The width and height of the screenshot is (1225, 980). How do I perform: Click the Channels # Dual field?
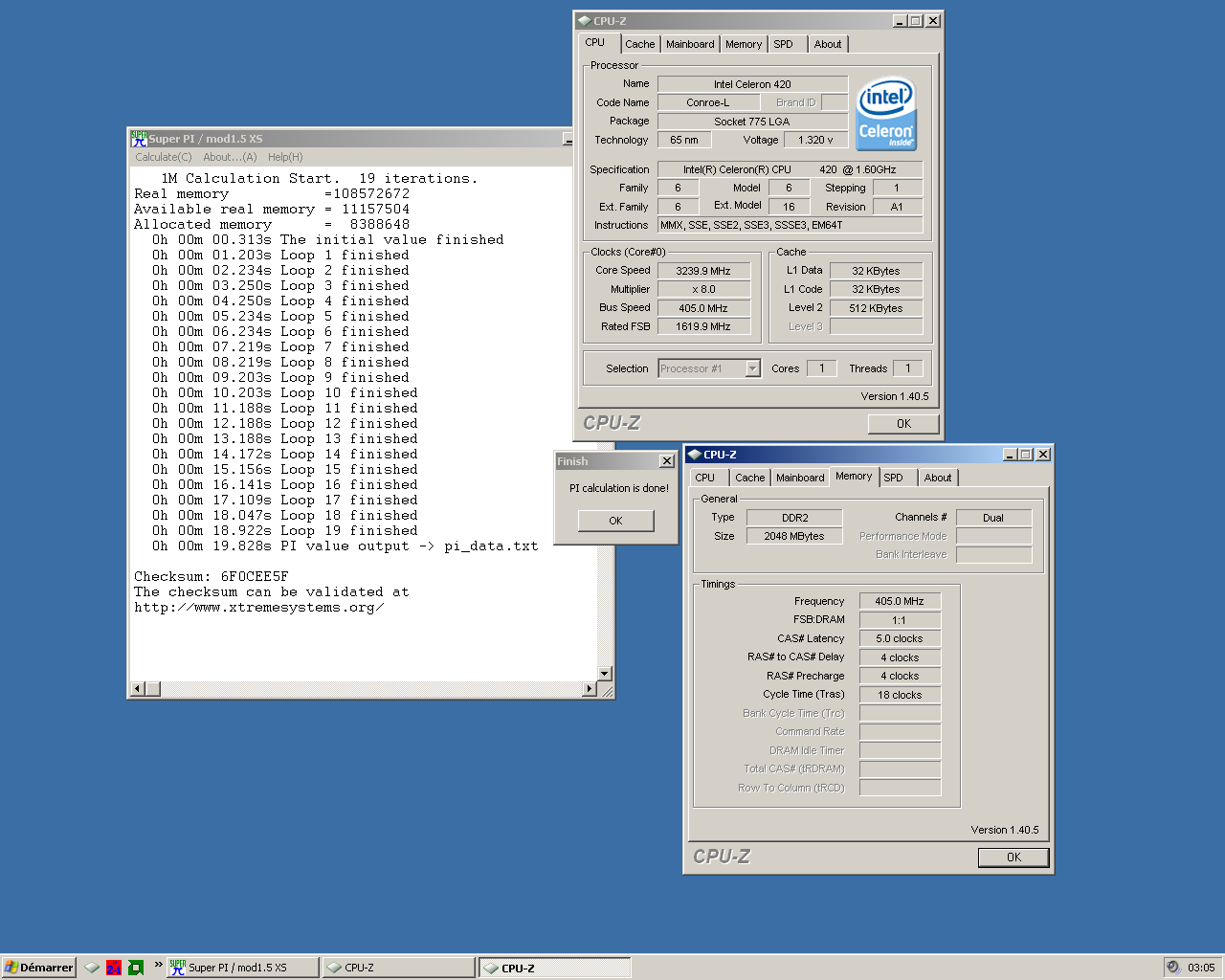click(x=993, y=518)
